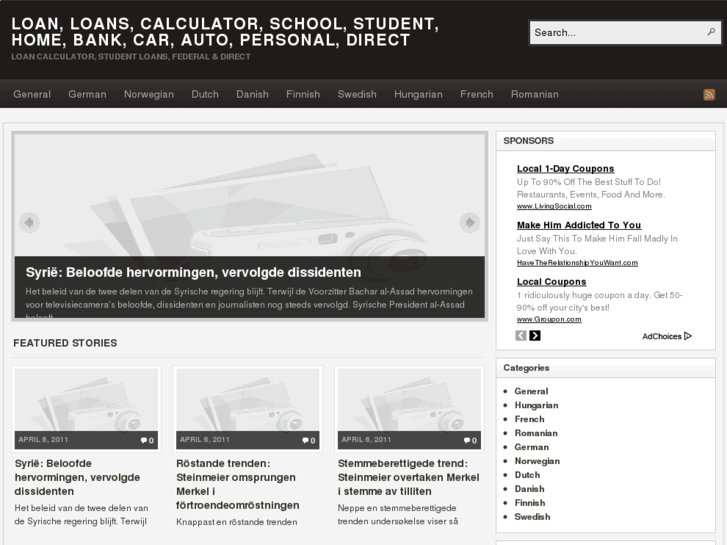Select Hungarian in Categories list

[x=536, y=405]
